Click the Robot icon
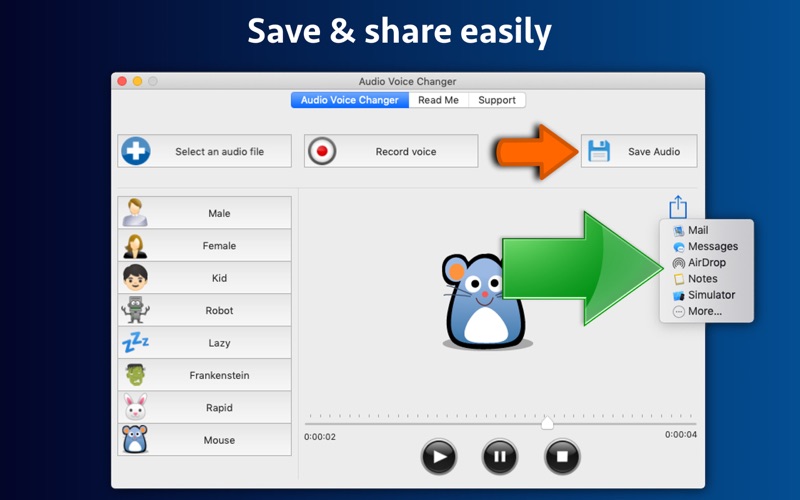Image resolution: width=800 pixels, height=500 pixels. click(135, 310)
